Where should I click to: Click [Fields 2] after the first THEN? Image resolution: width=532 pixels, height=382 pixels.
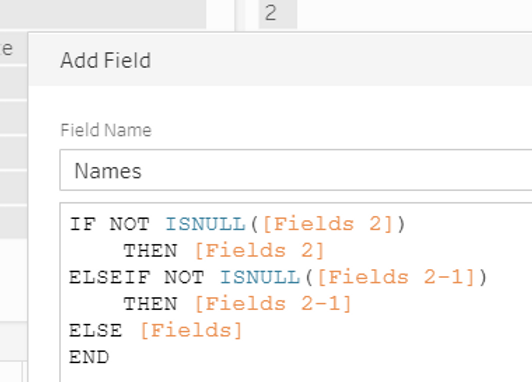click(260, 251)
